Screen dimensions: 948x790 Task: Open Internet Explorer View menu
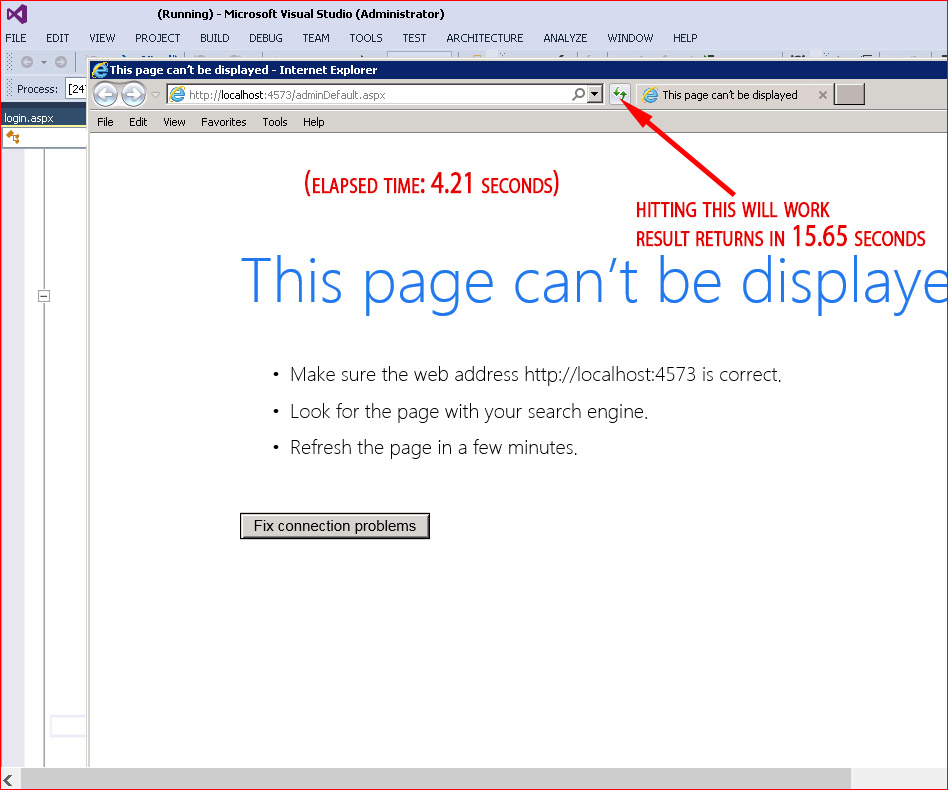(x=174, y=122)
